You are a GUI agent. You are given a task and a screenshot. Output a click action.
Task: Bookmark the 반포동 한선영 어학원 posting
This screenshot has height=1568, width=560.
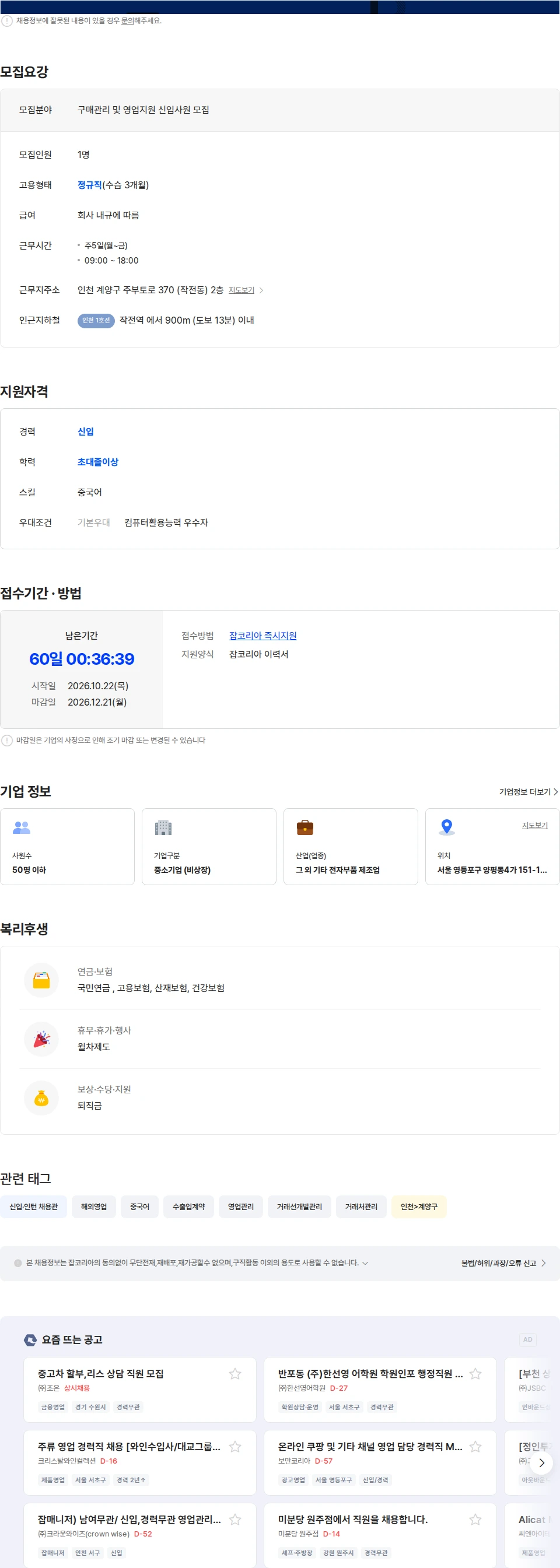point(475,1374)
